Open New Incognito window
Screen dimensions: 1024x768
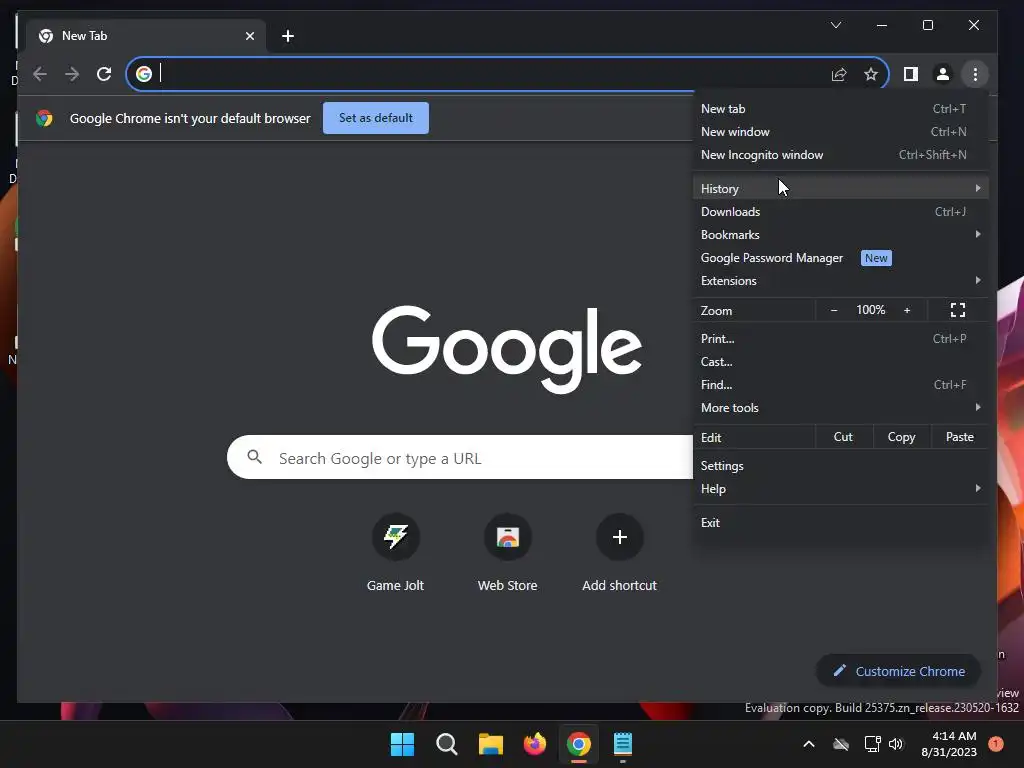pyautogui.click(x=841, y=155)
